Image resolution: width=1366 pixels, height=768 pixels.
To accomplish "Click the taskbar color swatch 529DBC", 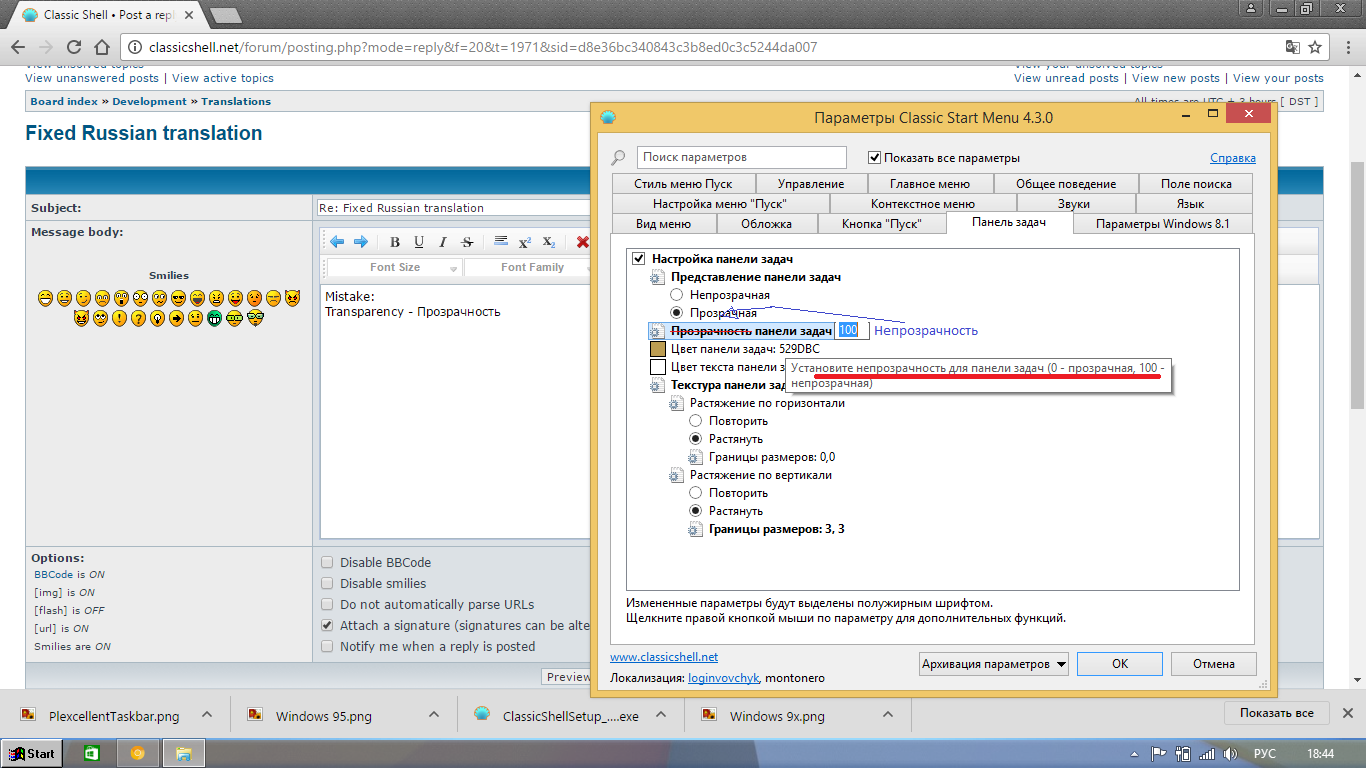I will [658, 349].
